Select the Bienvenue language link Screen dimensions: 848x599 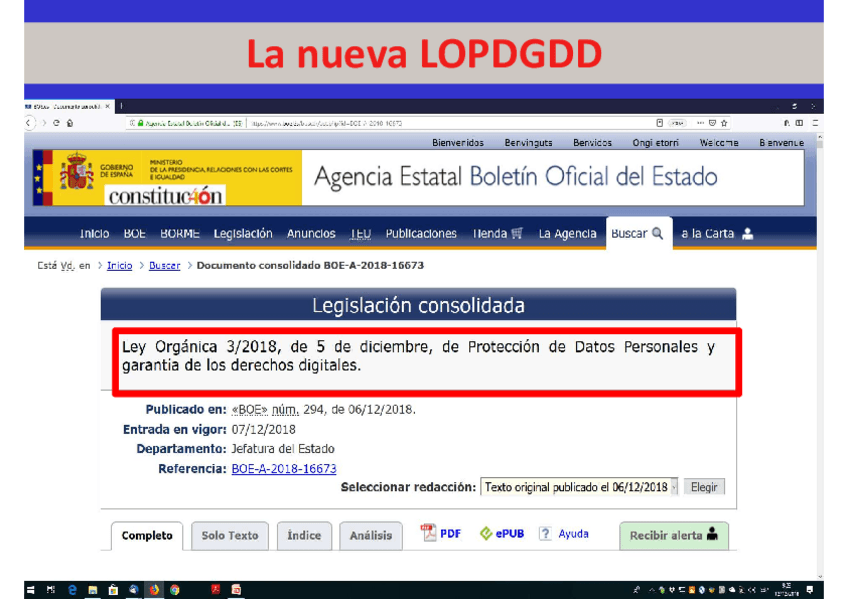[781, 143]
